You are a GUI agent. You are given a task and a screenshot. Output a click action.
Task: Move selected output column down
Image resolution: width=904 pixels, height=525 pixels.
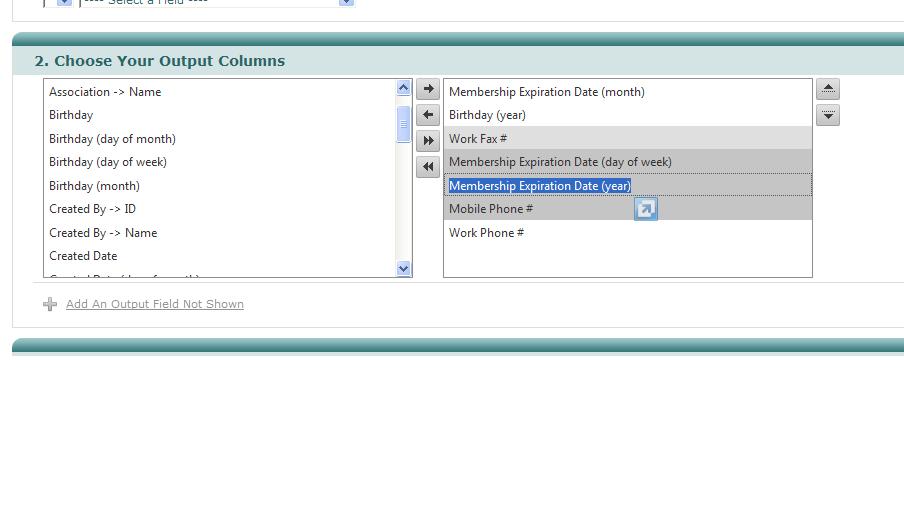pos(828,115)
